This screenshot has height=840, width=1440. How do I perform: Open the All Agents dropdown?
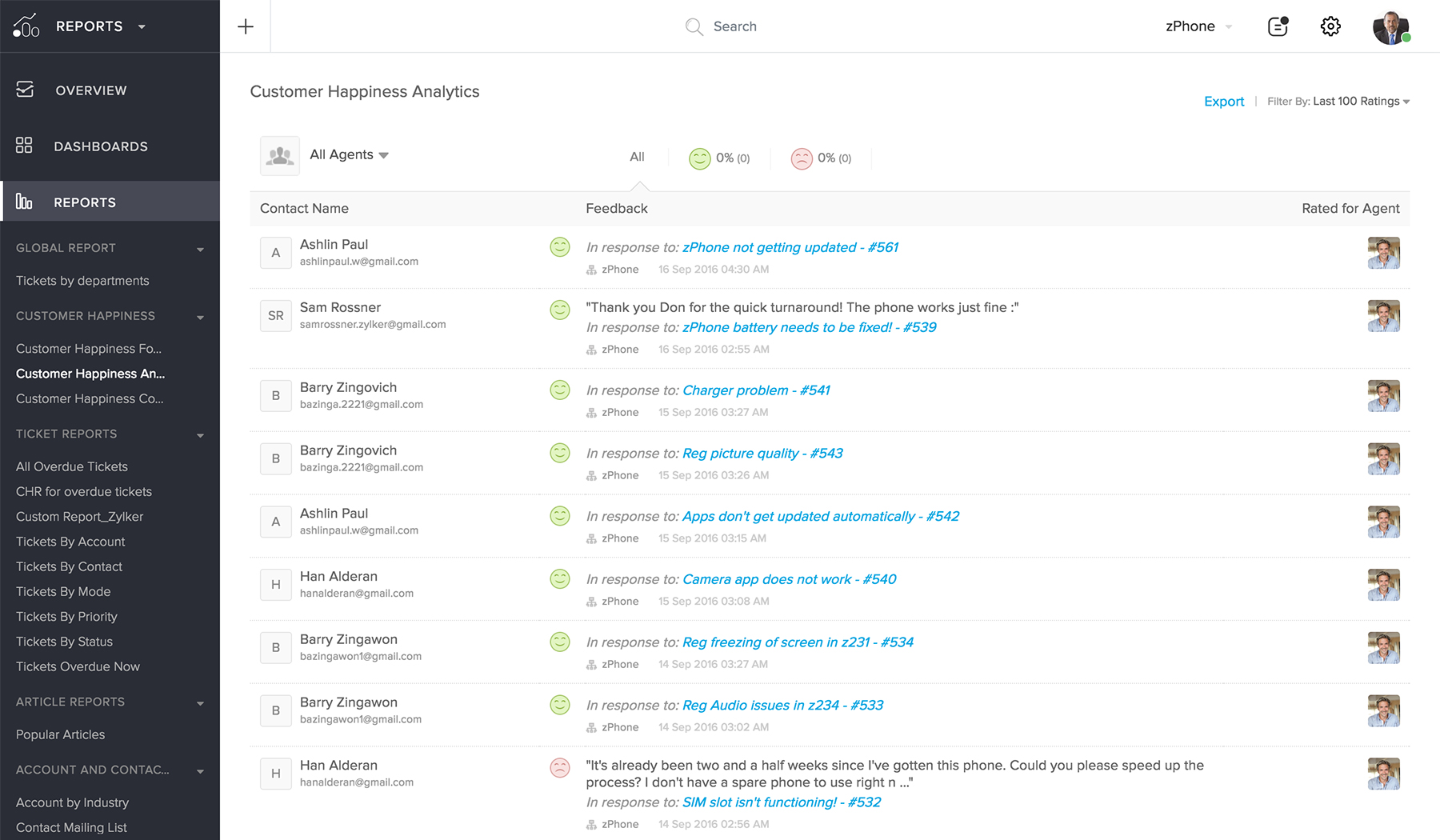pyautogui.click(x=350, y=155)
